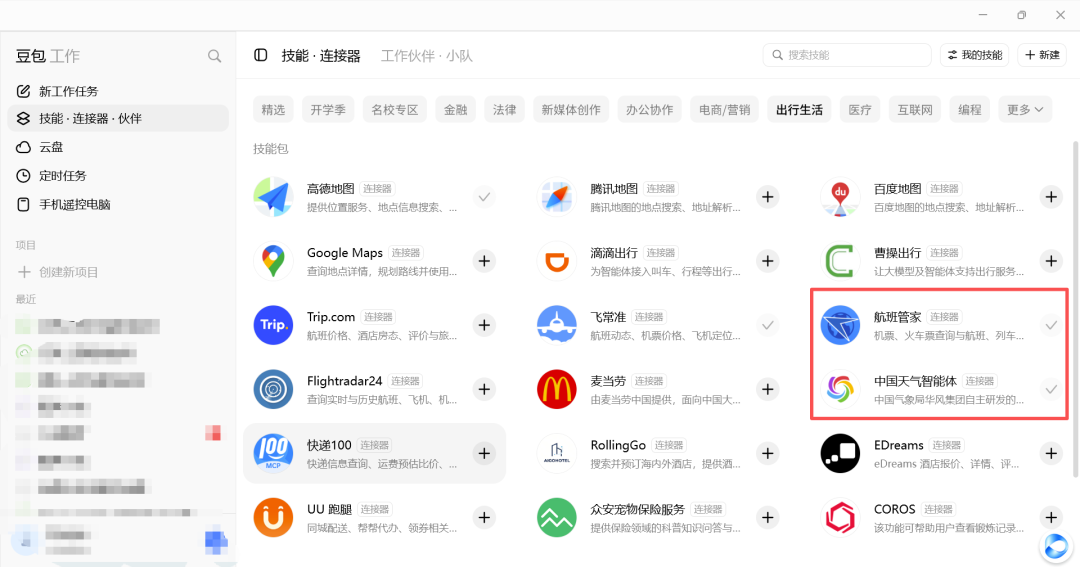The height and width of the screenshot is (567, 1080).
Task: Add the 麦当劳 connector
Action: 767,389
